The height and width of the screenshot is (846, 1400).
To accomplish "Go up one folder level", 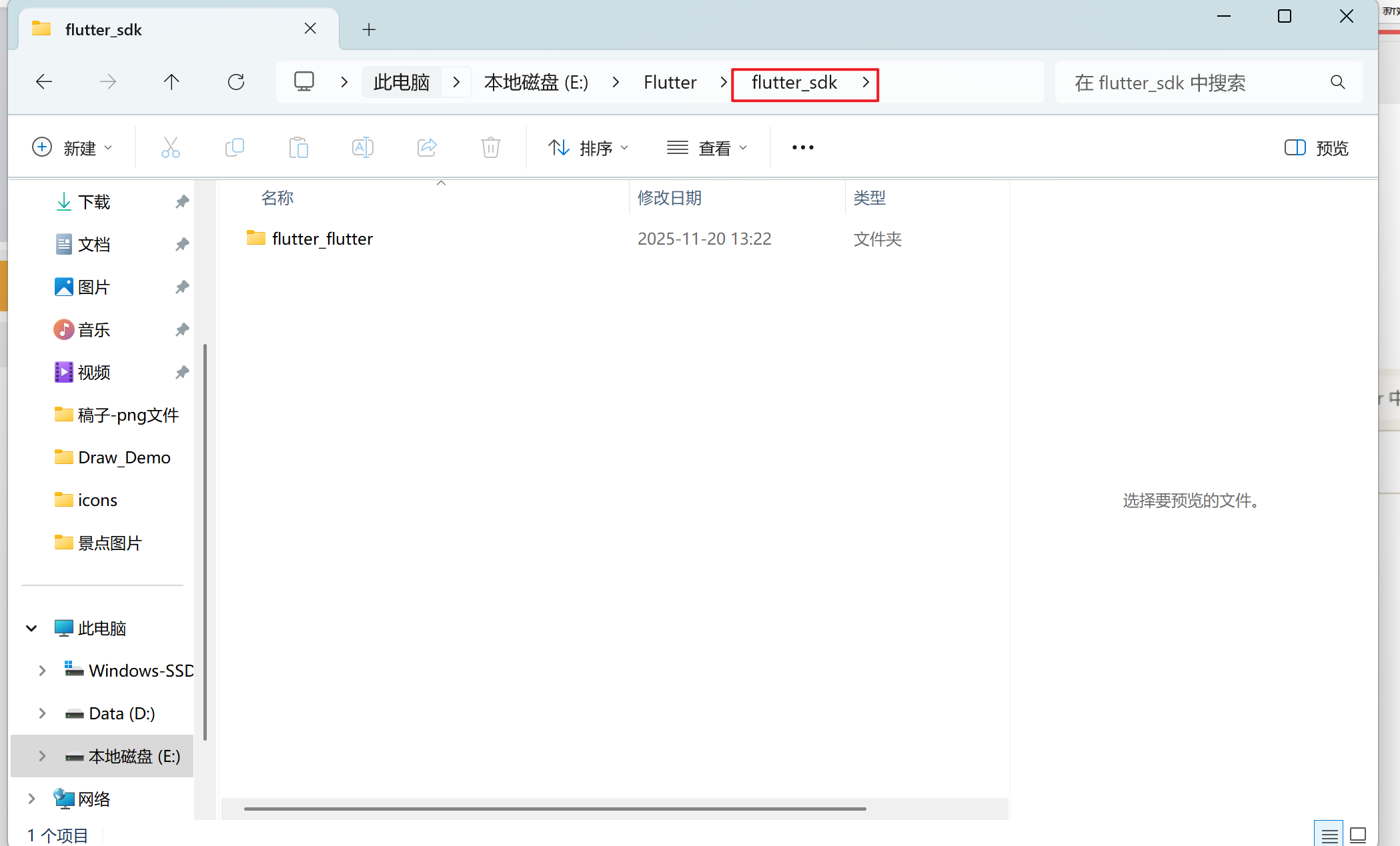I will pyautogui.click(x=171, y=82).
